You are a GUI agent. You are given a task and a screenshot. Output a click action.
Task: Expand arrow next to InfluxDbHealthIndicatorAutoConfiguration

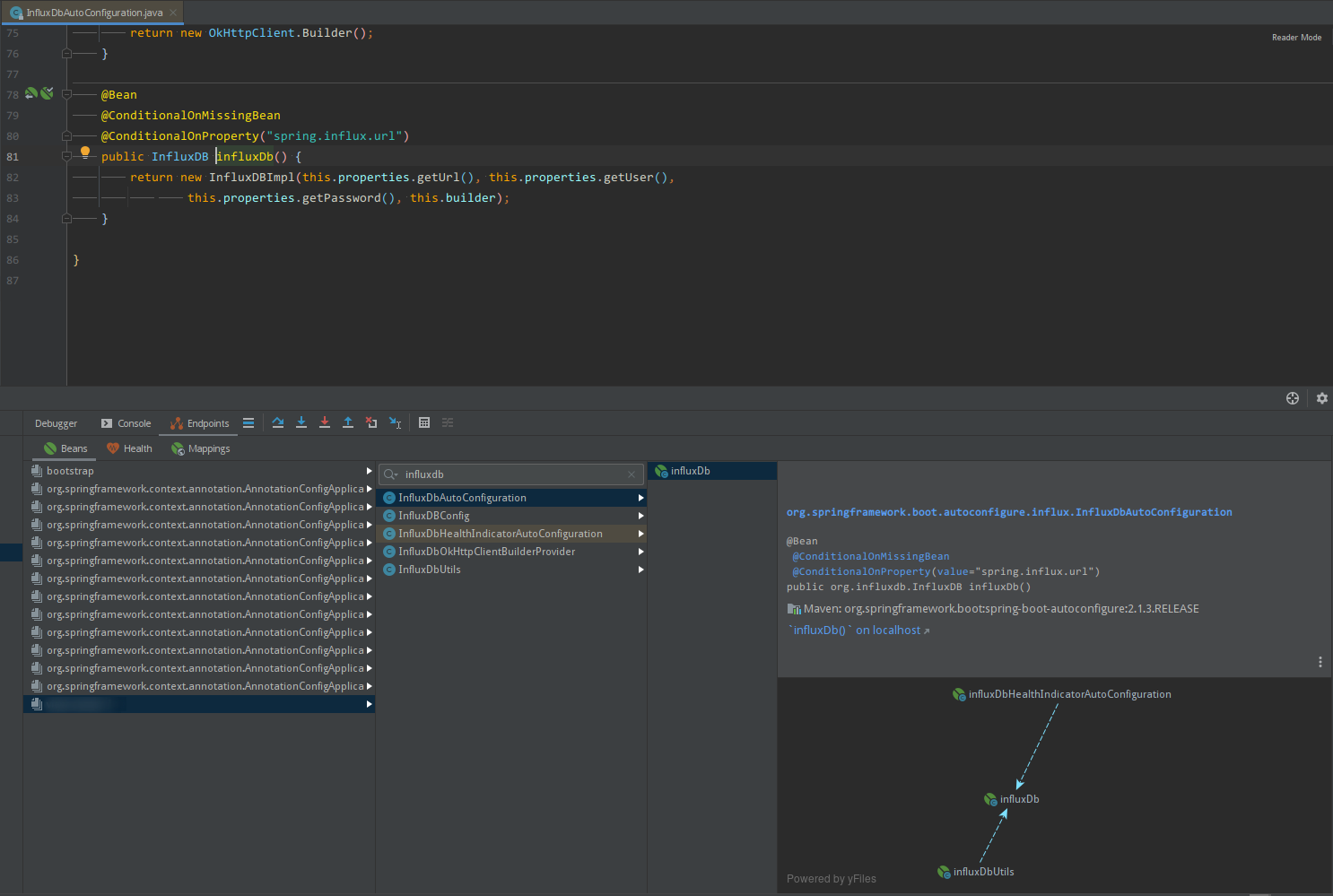[640, 534]
